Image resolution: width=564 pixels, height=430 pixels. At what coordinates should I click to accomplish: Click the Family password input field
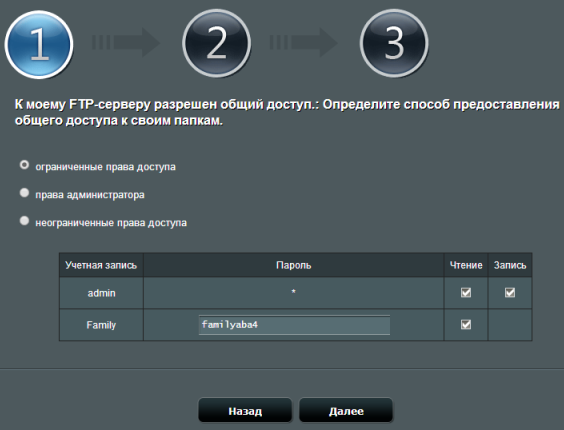click(294, 325)
